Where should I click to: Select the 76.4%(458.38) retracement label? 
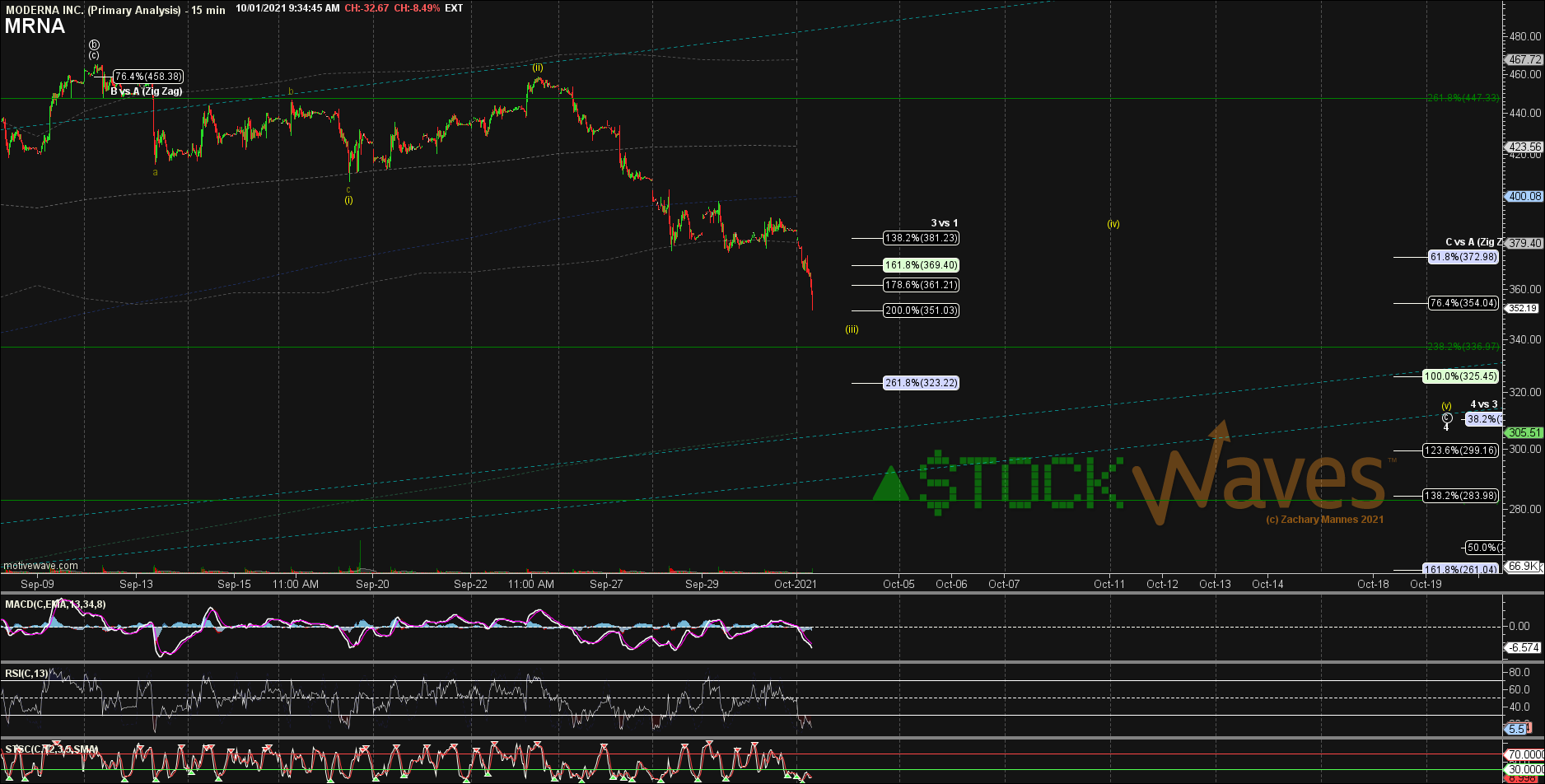click(147, 76)
